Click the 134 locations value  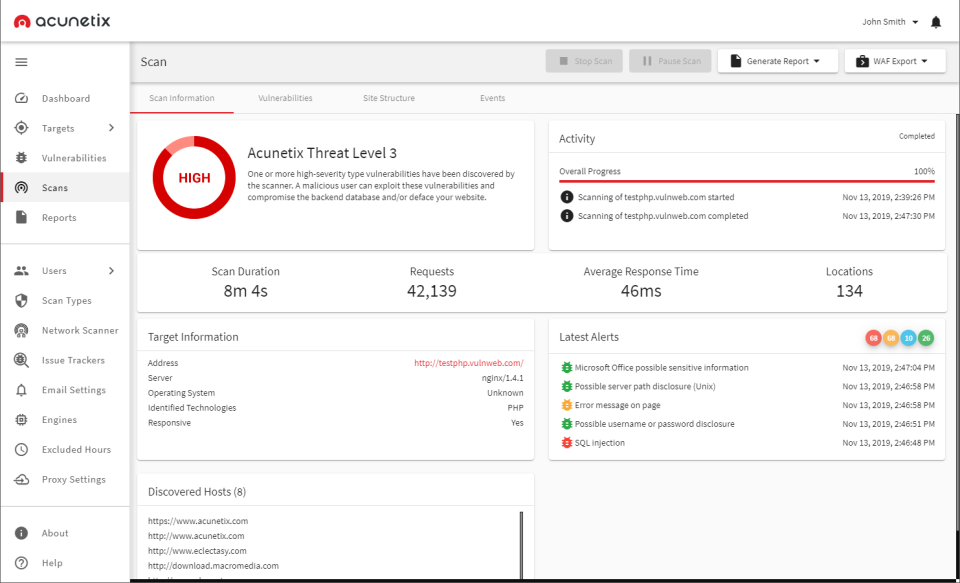pos(849,291)
